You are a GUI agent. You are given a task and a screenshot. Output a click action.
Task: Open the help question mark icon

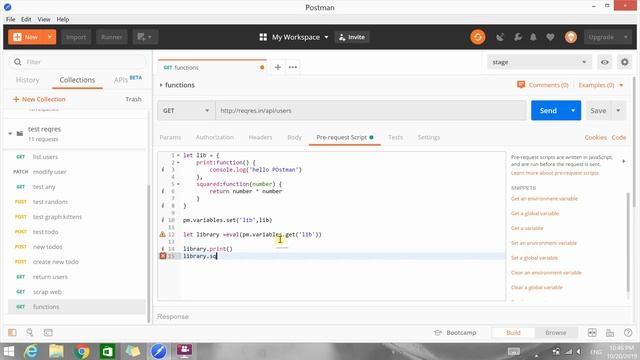point(628,333)
